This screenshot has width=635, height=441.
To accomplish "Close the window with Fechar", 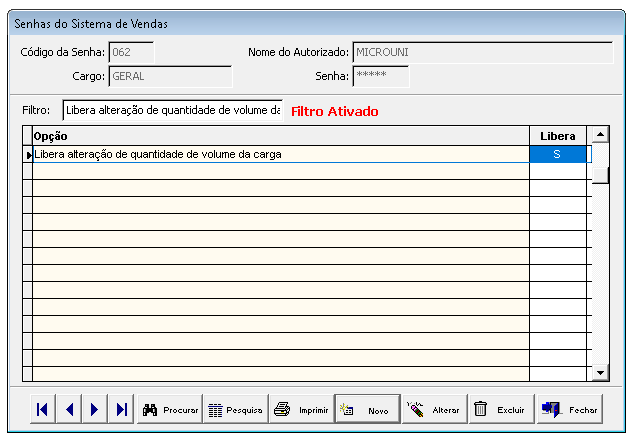I will 569,409.
